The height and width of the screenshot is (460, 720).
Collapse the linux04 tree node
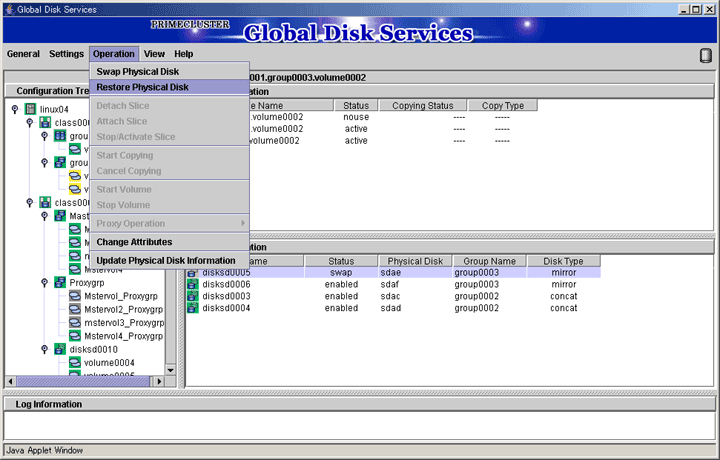coord(15,109)
